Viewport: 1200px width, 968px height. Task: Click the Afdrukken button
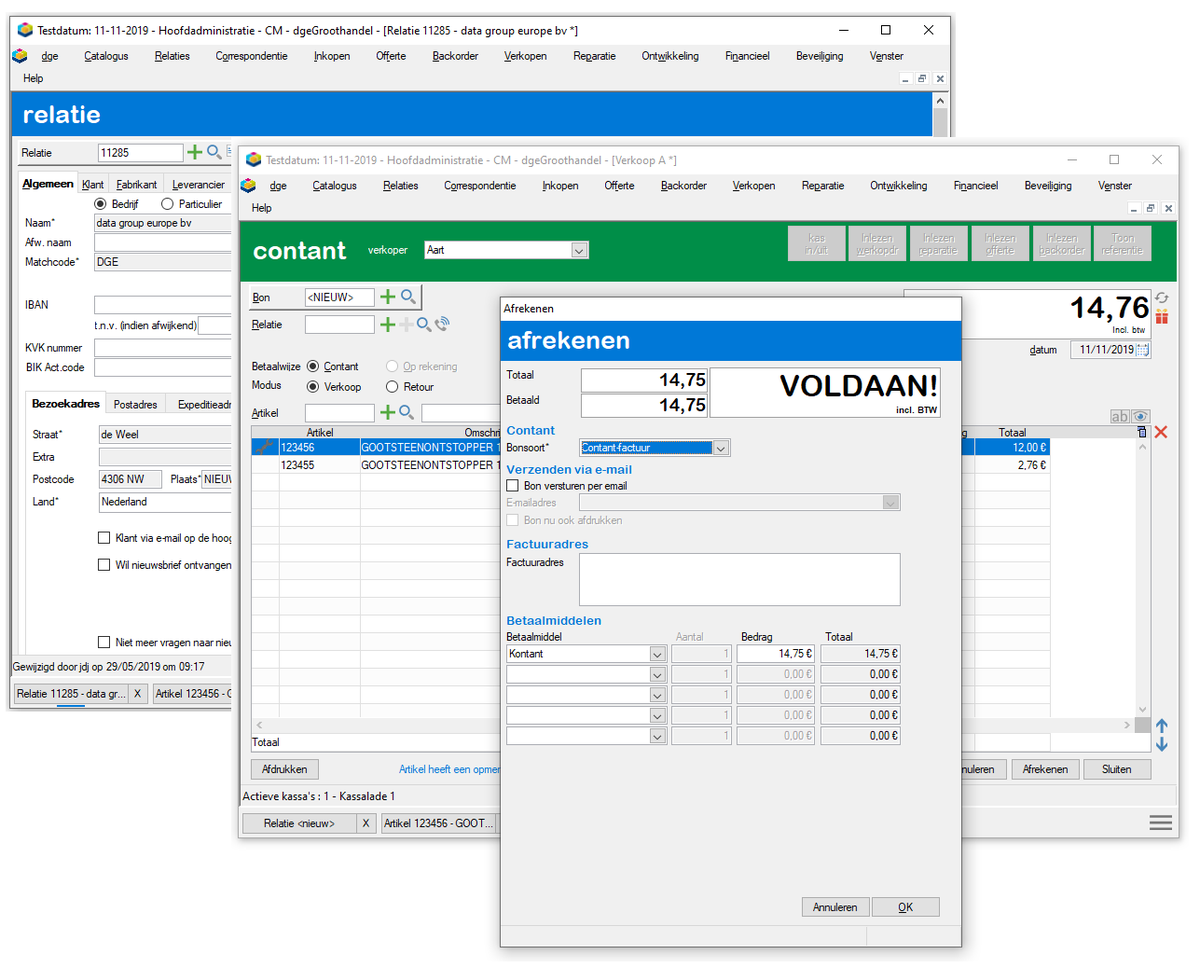[x=284, y=769]
